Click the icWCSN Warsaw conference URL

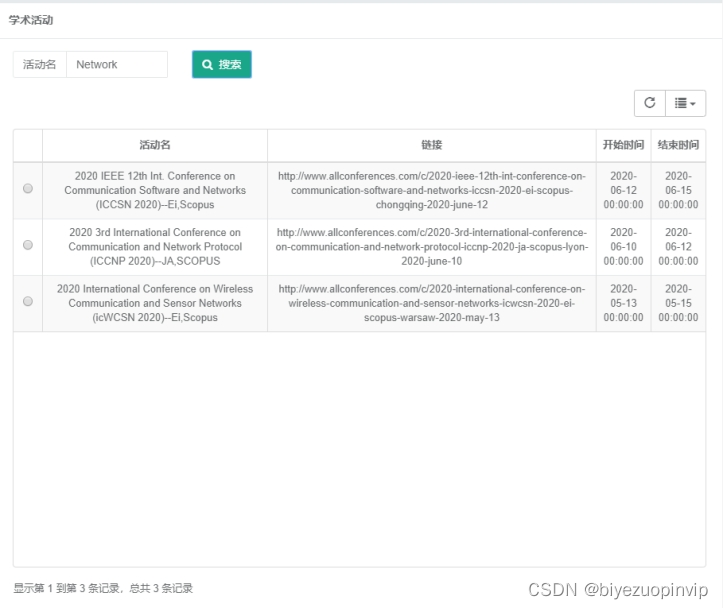432,303
